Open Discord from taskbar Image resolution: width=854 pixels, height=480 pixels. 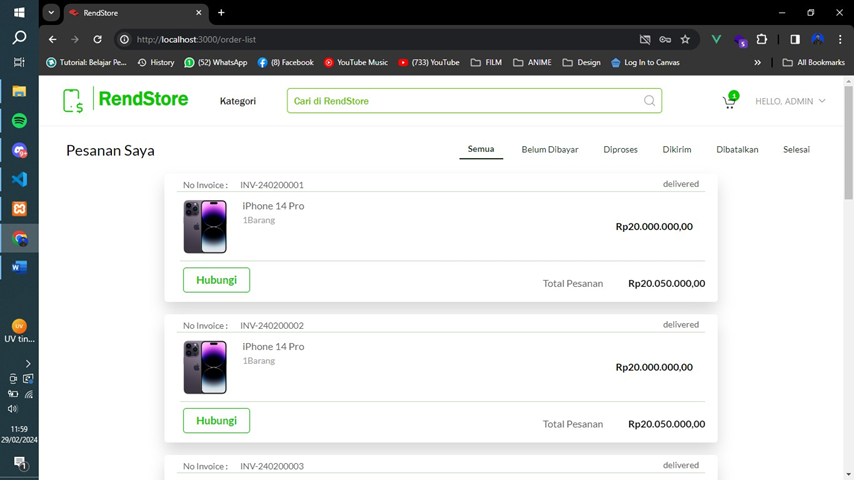(x=19, y=150)
